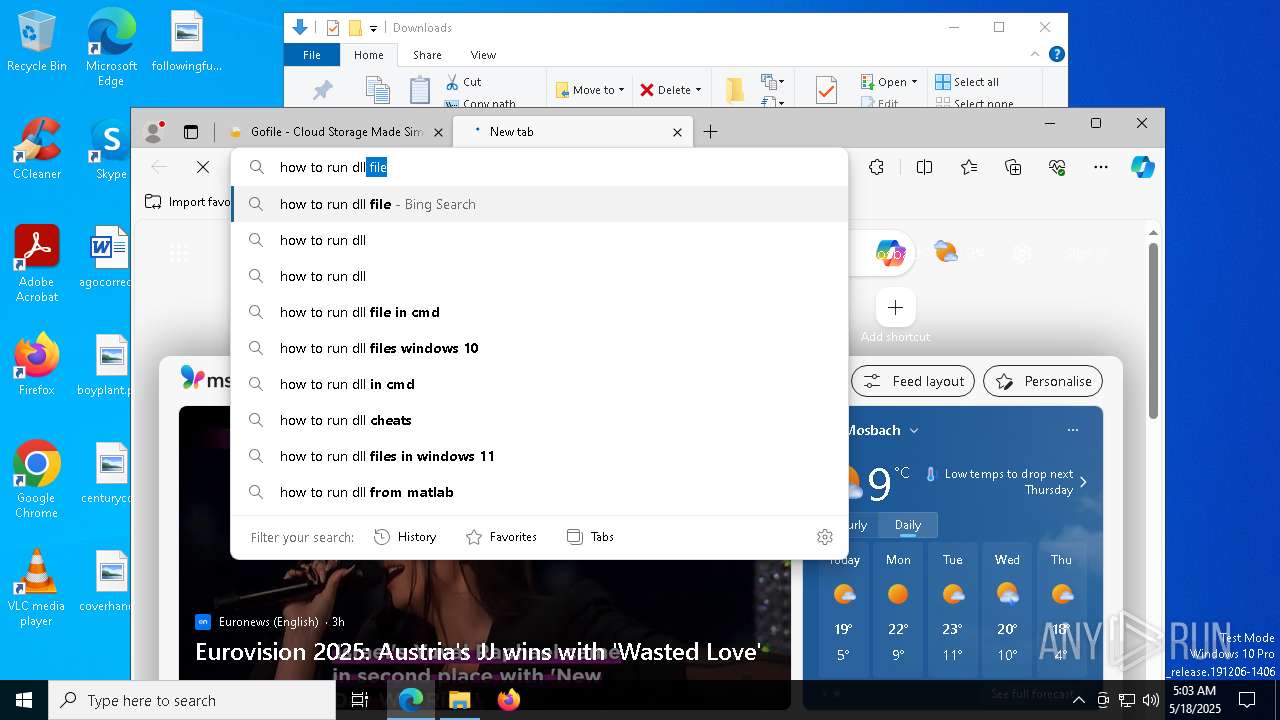Expand Mosbach location dropdown
Screen dimensions: 1280x720
(914, 431)
